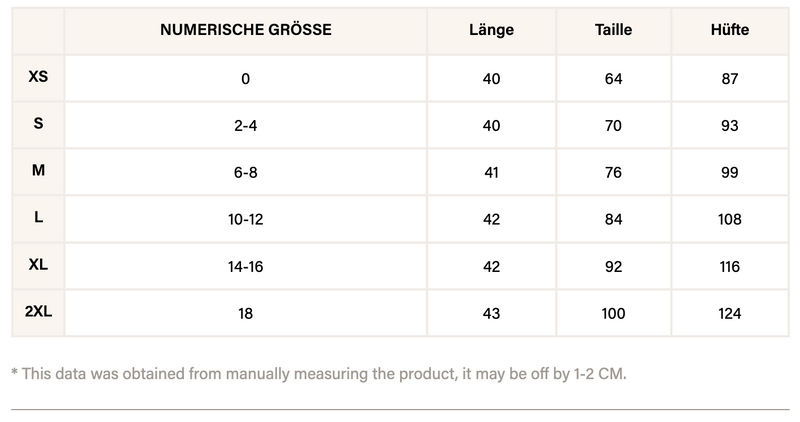800x422 pixels.
Task: Click the M size row label
Action: click(x=38, y=171)
